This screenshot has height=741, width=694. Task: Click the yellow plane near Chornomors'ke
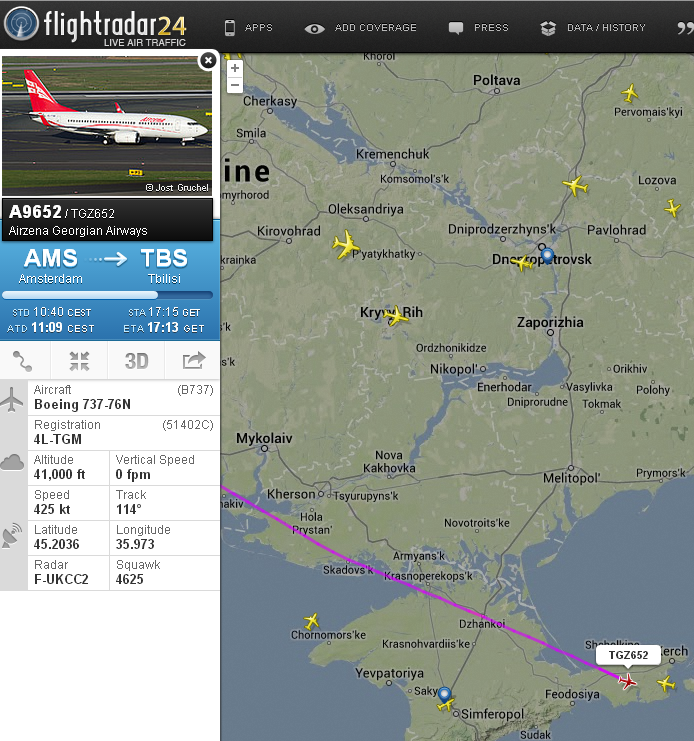point(311,620)
